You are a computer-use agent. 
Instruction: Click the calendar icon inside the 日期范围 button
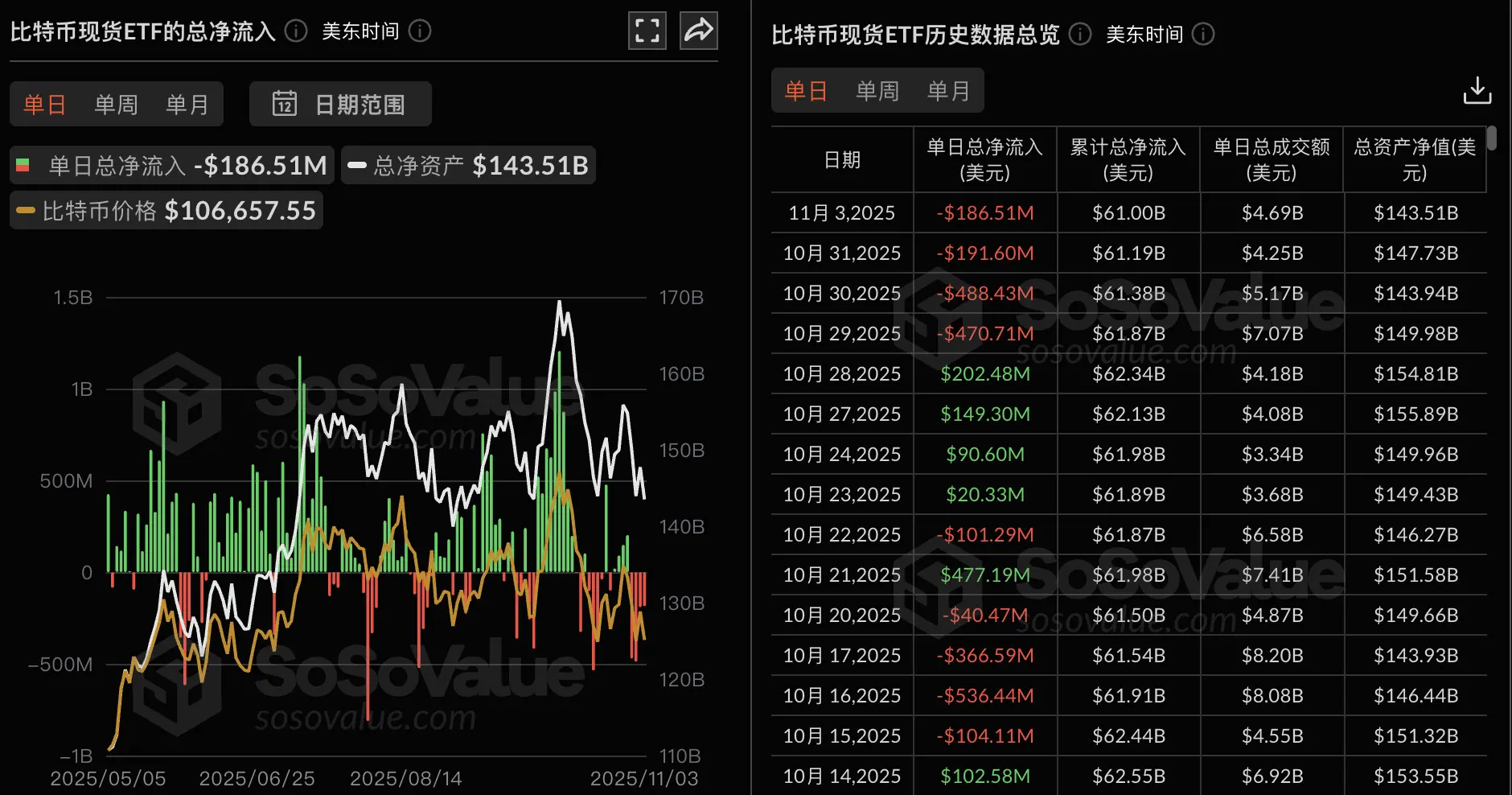pyautogui.click(x=286, y=103)
